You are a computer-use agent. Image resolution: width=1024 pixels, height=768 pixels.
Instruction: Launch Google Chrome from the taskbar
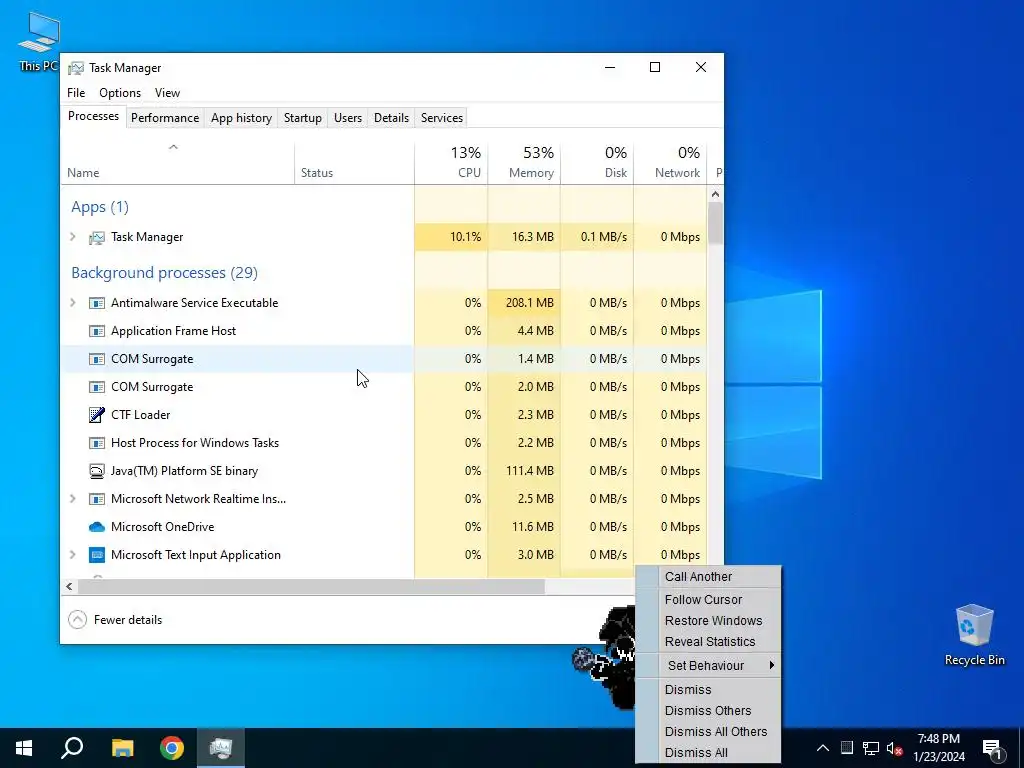coord(172,748)
